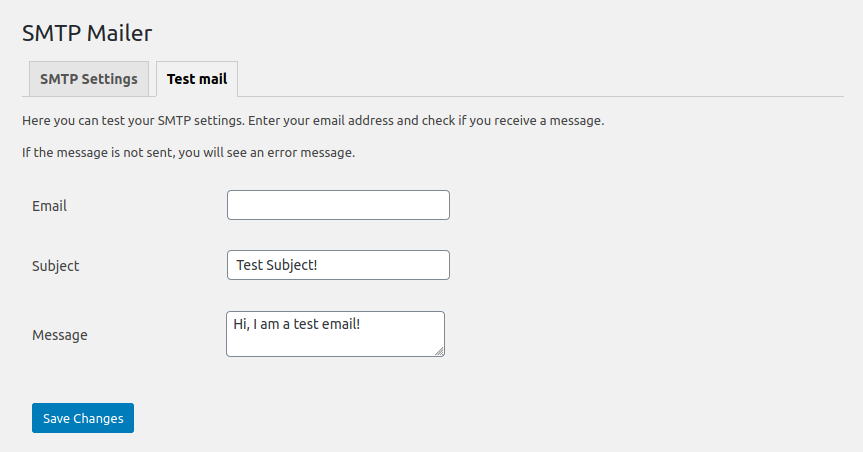Viewport: 863px width, 452px height.
Task: Click the word 'Hi' in the Message textarea
Action: [x=241, y=324]
